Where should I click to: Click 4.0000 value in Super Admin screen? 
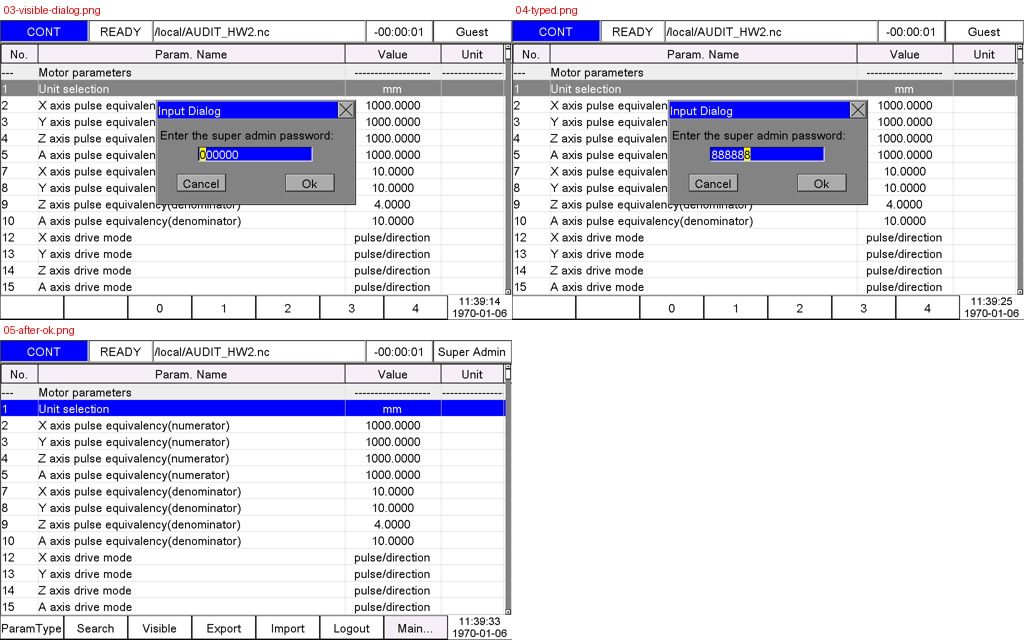[392, 524]
